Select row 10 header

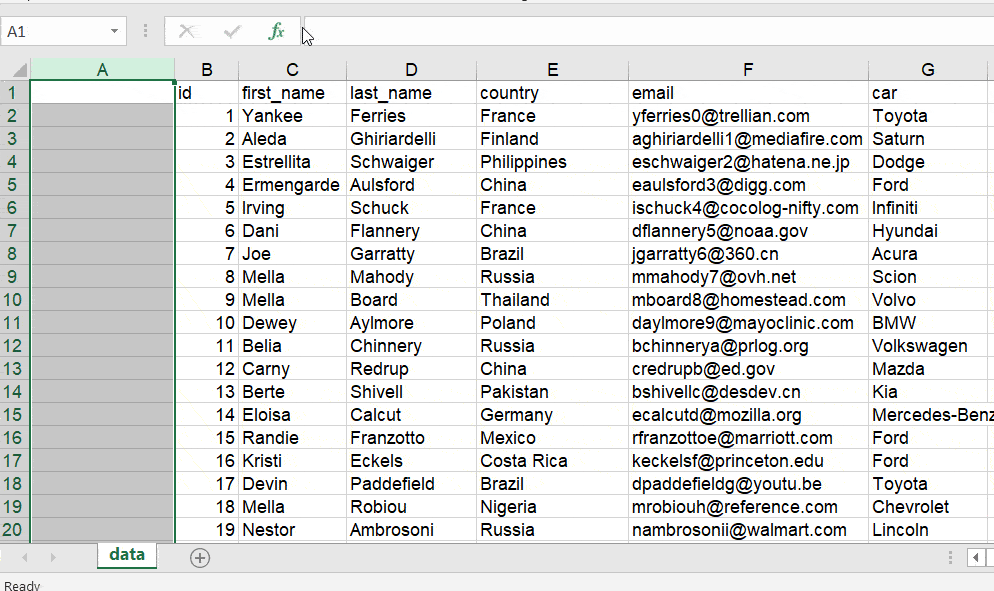coord(15,300)
